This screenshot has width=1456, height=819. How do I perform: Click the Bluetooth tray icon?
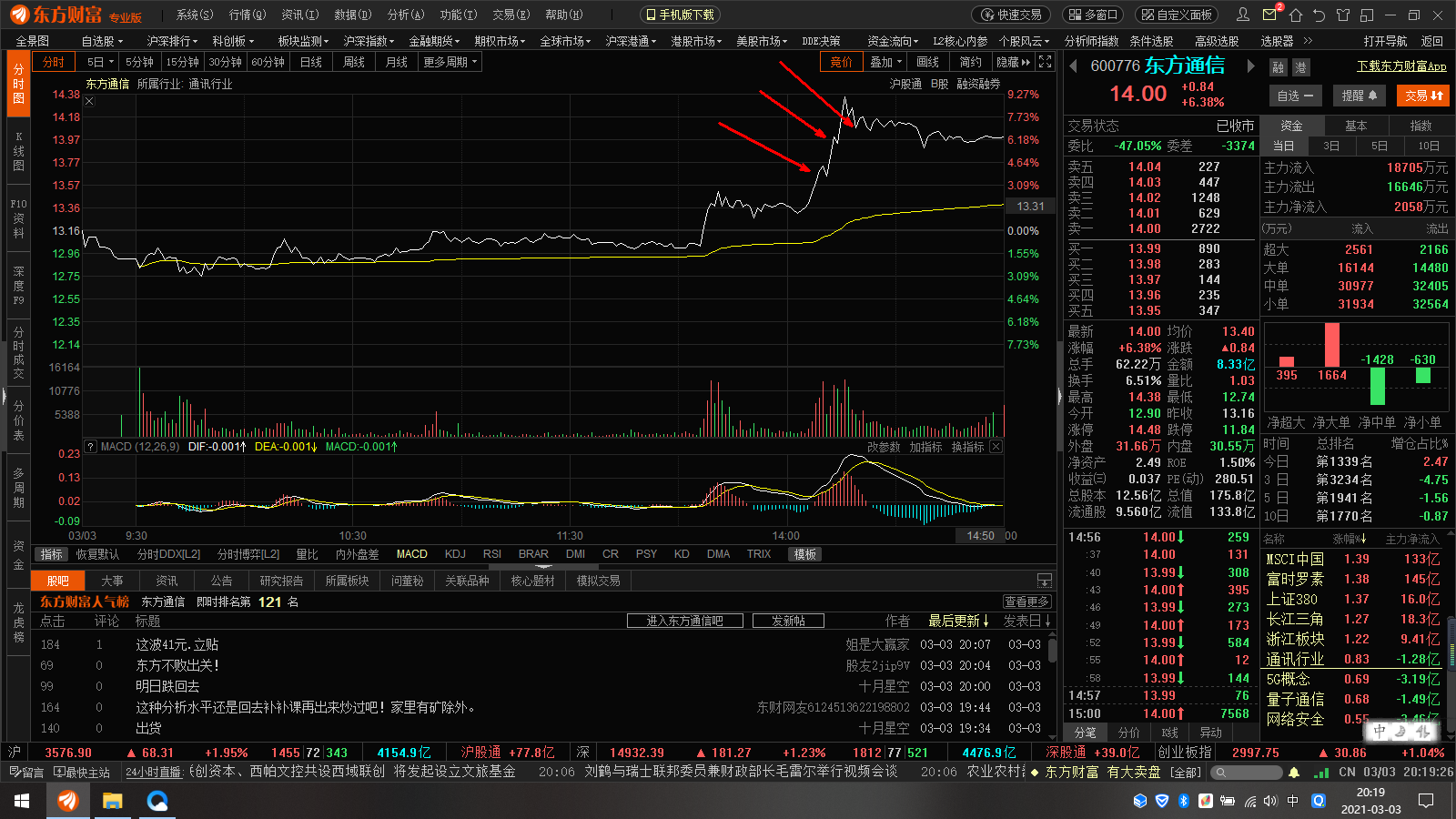[1184, 801]
